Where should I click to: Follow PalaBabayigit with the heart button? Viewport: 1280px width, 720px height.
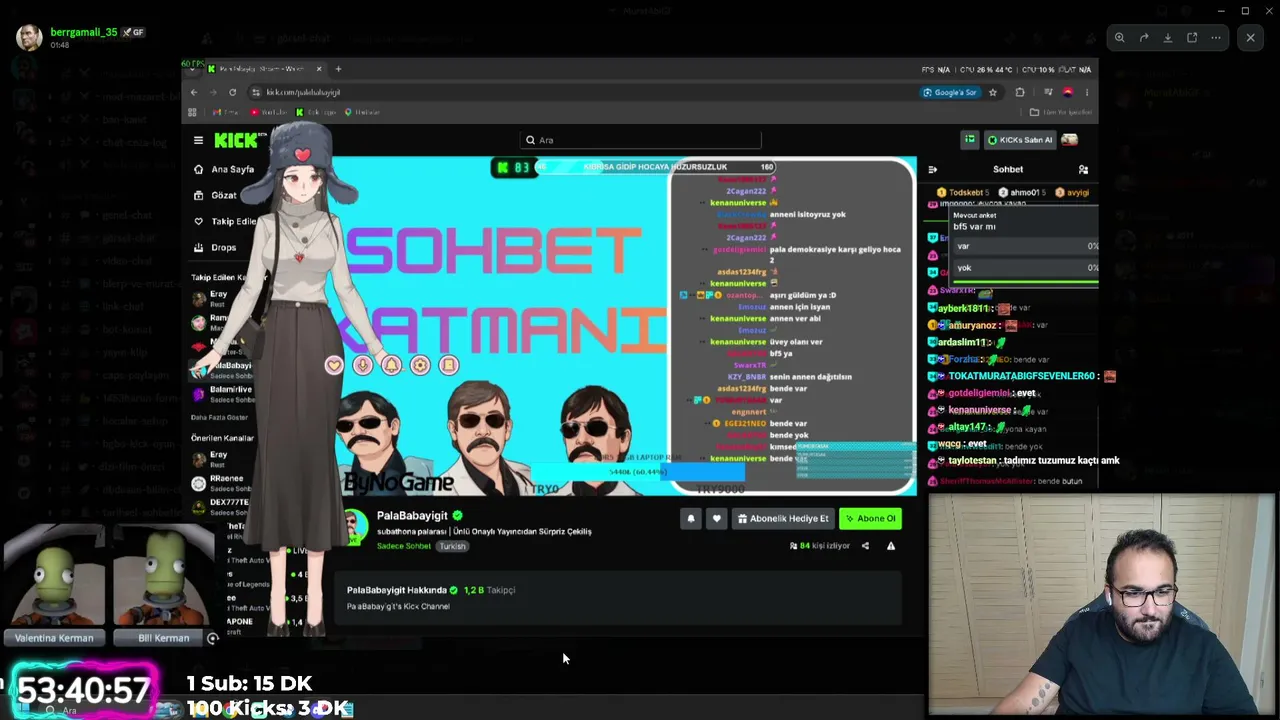tap(716, 518)
